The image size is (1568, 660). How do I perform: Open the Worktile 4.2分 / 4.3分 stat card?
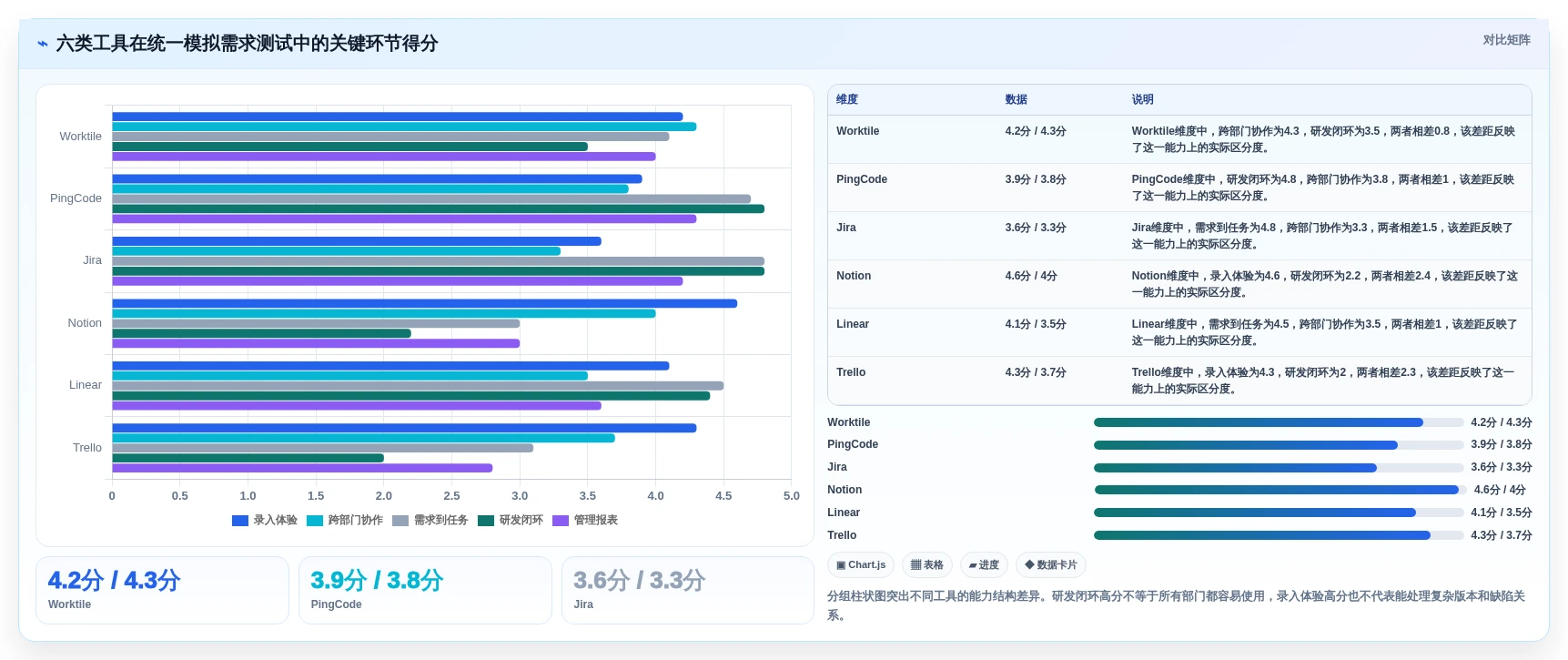coord(162,590)
